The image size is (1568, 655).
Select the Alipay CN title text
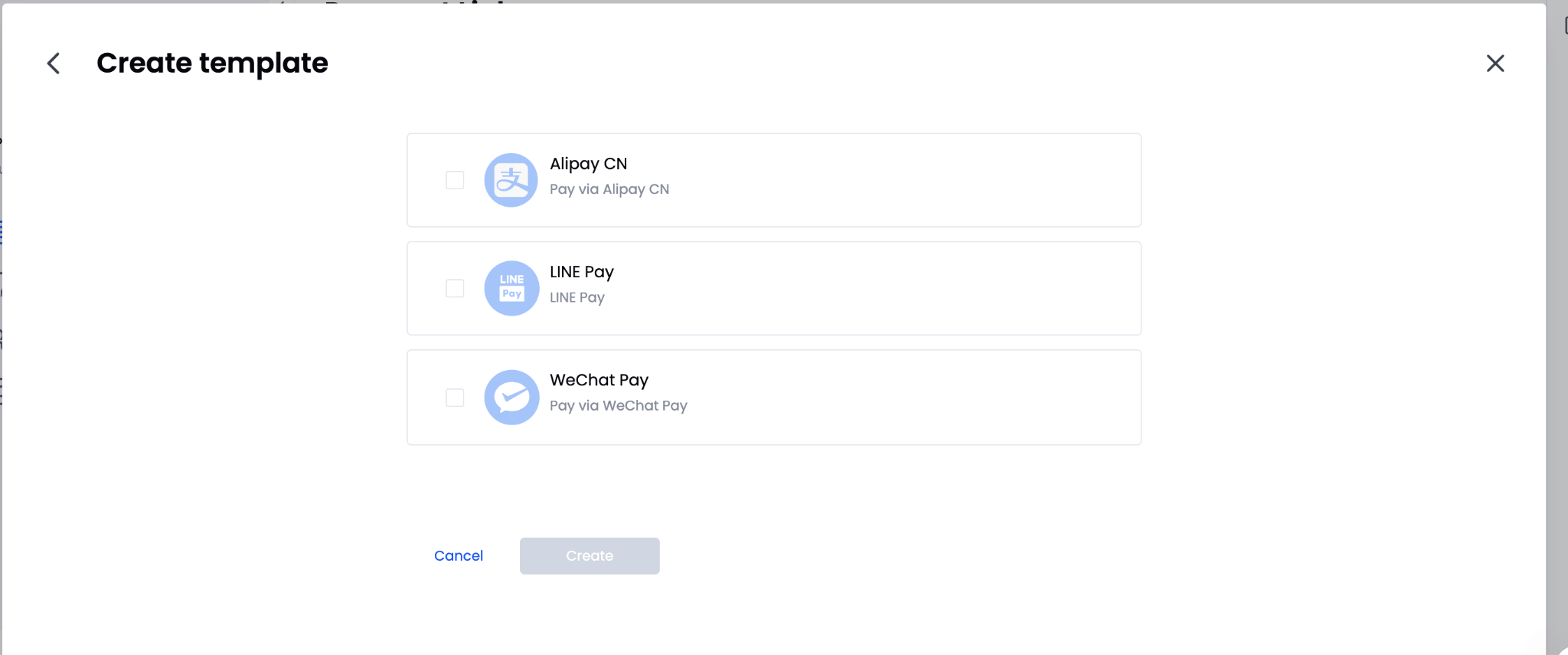click(588, 164)
